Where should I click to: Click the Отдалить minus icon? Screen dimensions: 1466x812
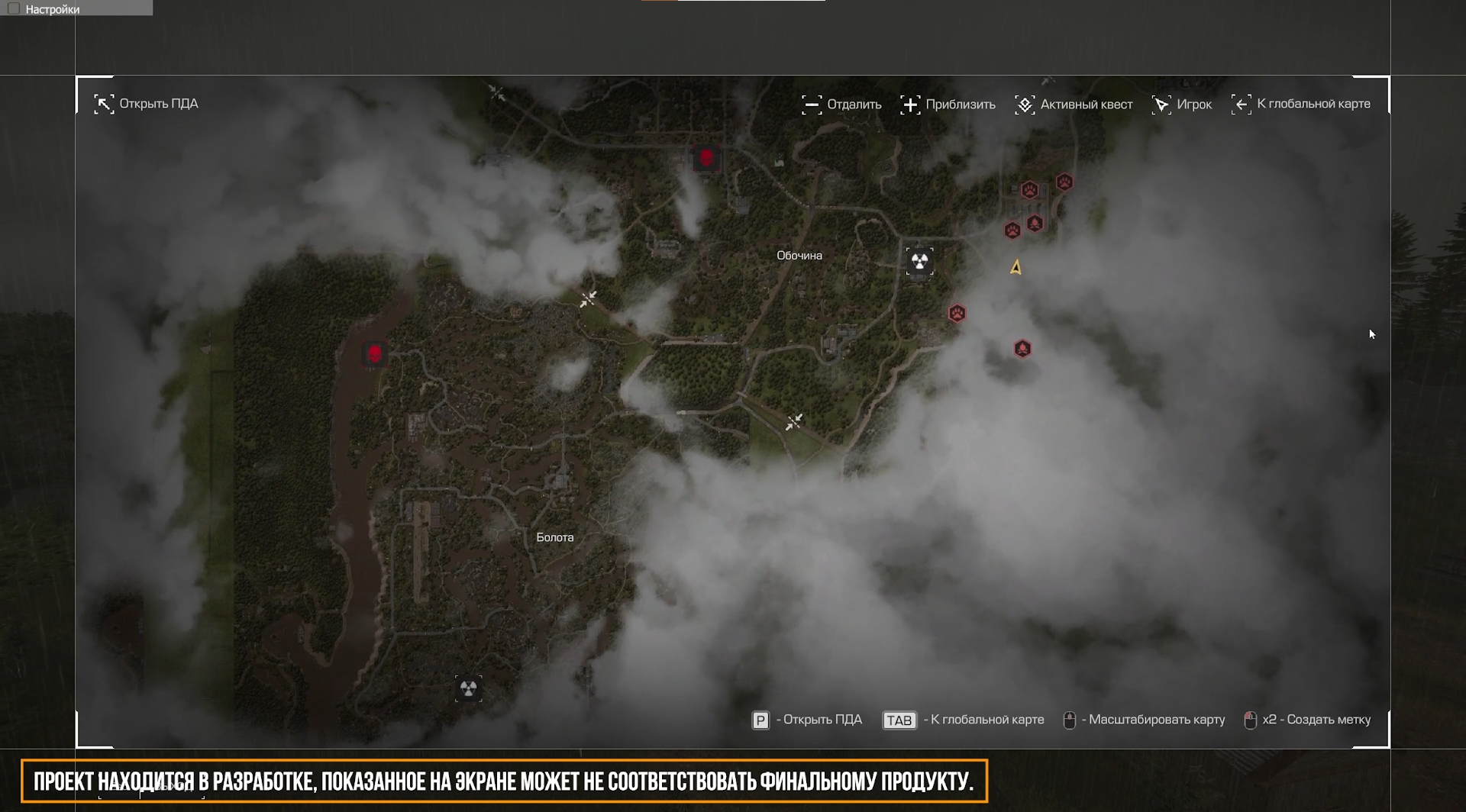pyautogui.click(x=812, y=105)
